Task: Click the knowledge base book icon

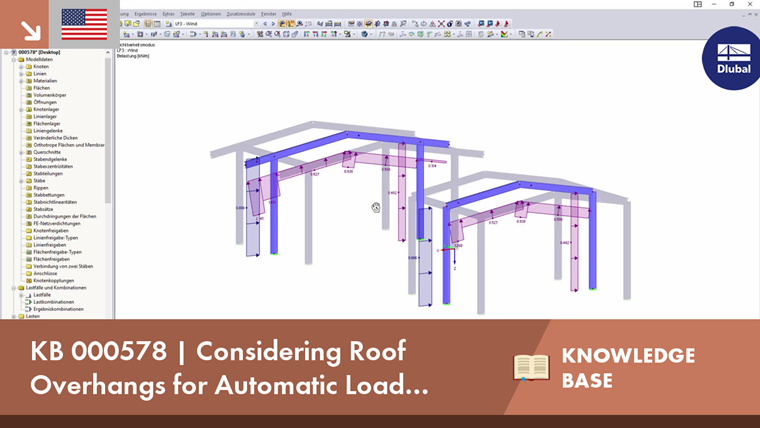Action: 531,367
